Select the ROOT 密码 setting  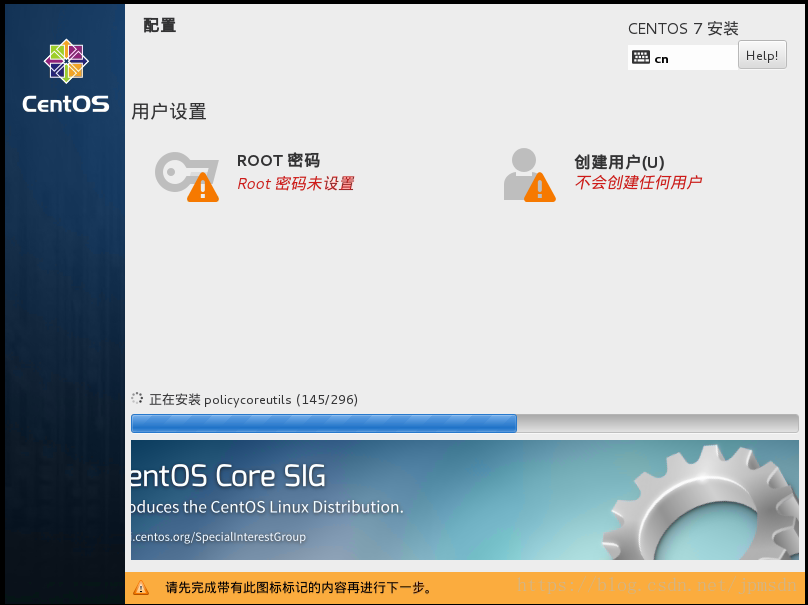278,160
